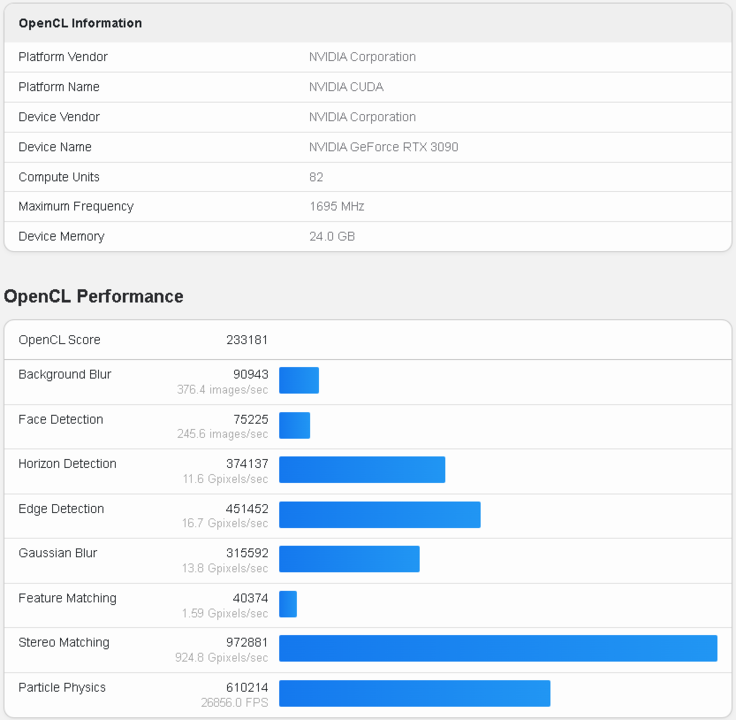Select the Stereo Matching score 972881
The width and height of the screenshot is (736, 720).
click(x=246, y=643)
